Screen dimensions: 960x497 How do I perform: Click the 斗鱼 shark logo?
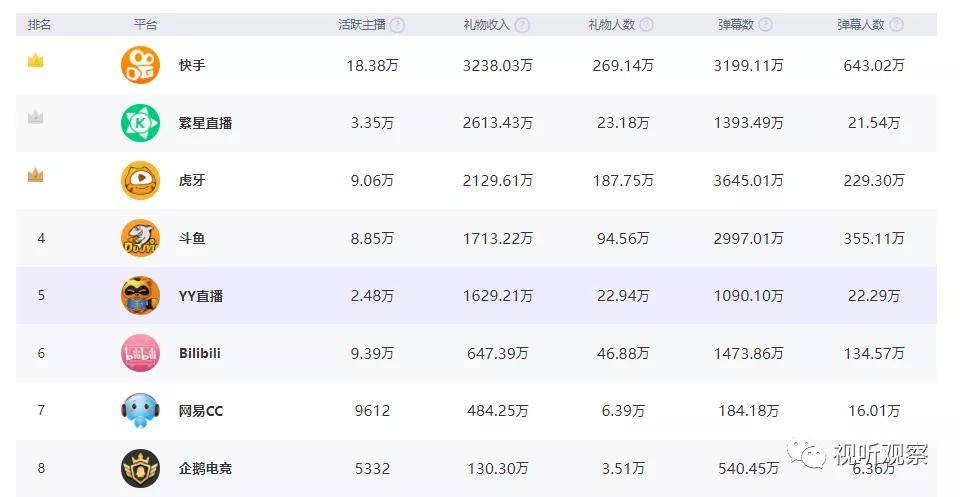pos(140,237)
